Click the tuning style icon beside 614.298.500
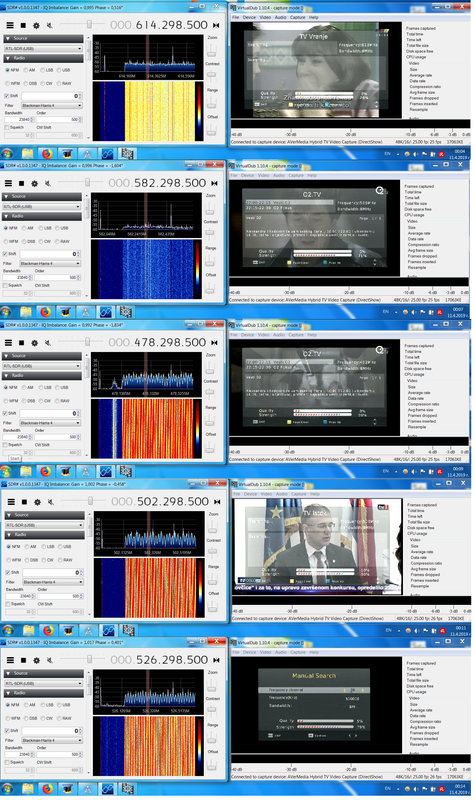This screenshot has height=800, width=475. [x=216, y=25]
